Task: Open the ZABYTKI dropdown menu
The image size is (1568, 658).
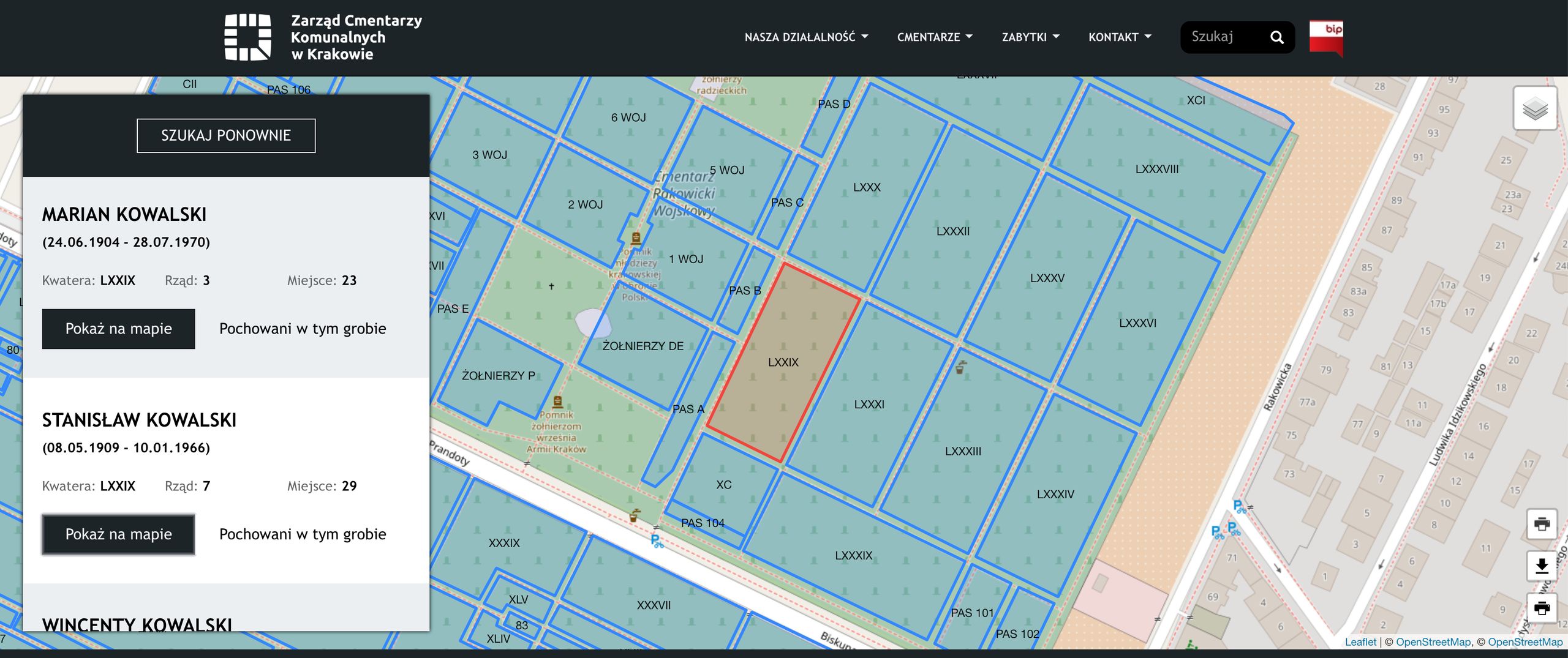Action: [1030, 37]
